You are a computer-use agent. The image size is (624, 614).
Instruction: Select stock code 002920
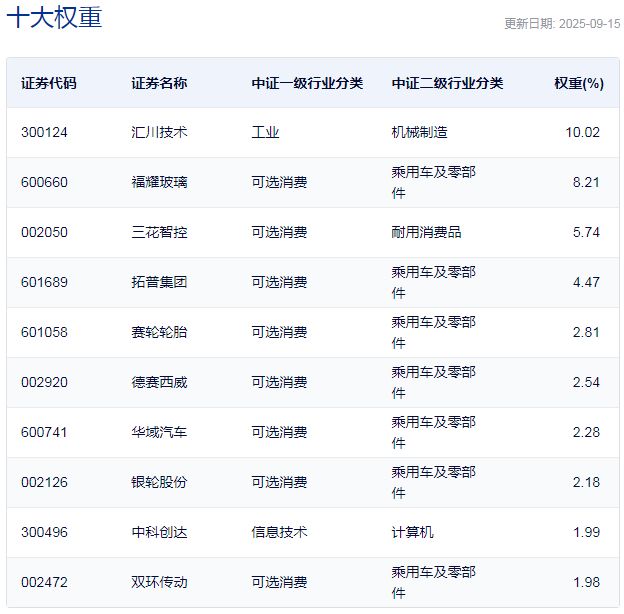[44, 382]
